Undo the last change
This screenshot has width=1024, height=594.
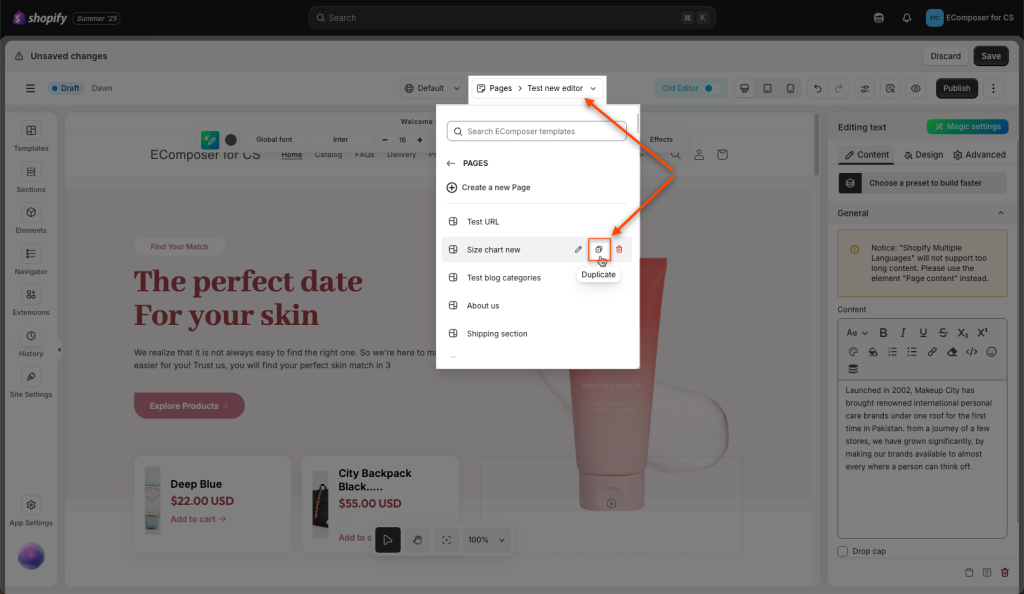click(818, 88)
